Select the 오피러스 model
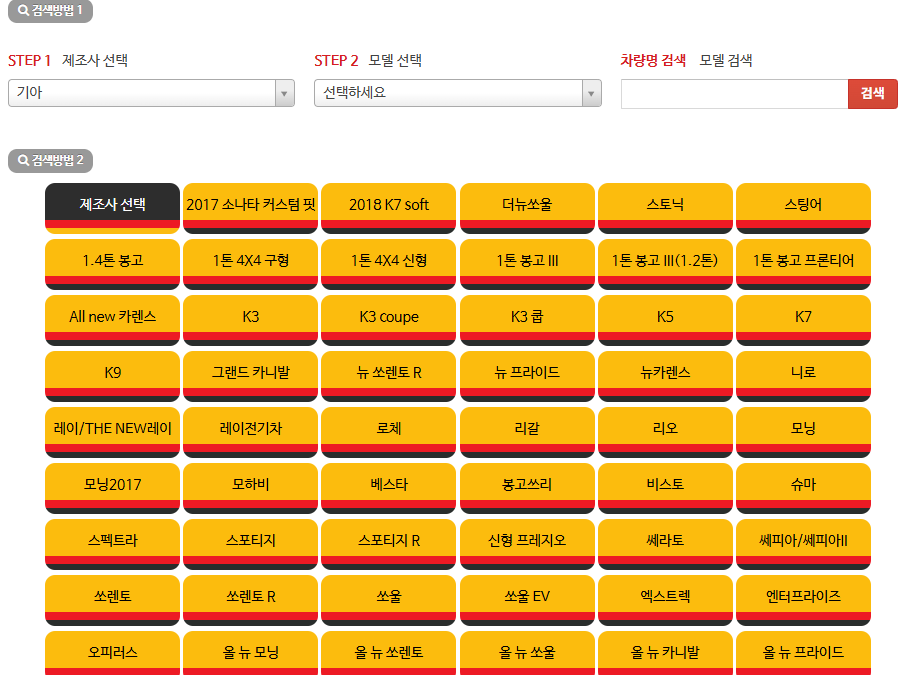This screenshot has width=899, height=675. (x=112, y=653)
